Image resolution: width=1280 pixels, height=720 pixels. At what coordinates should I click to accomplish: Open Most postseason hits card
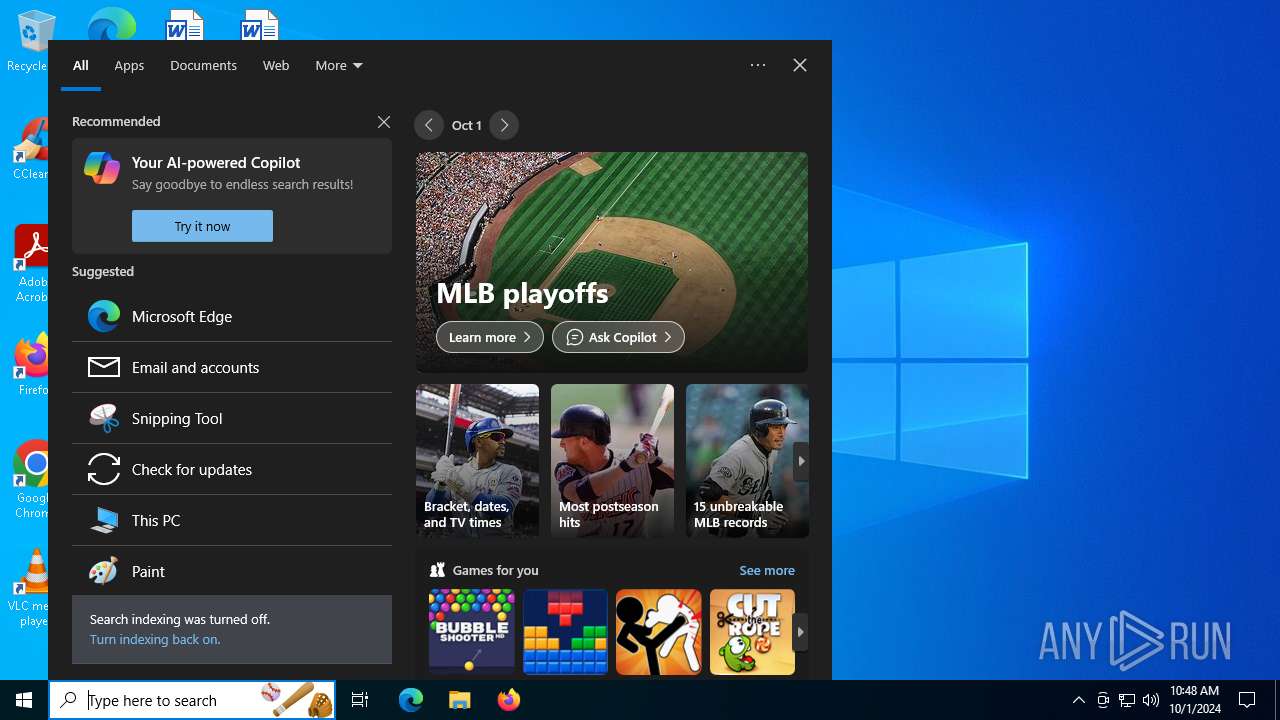(x=612, y=461)
